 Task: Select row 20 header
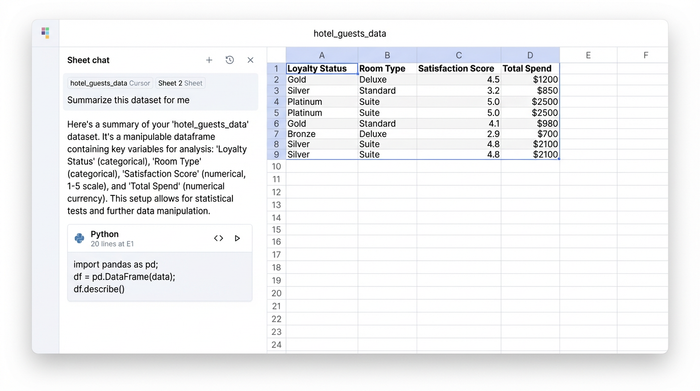pyautogui.click(x=276, y=293)
